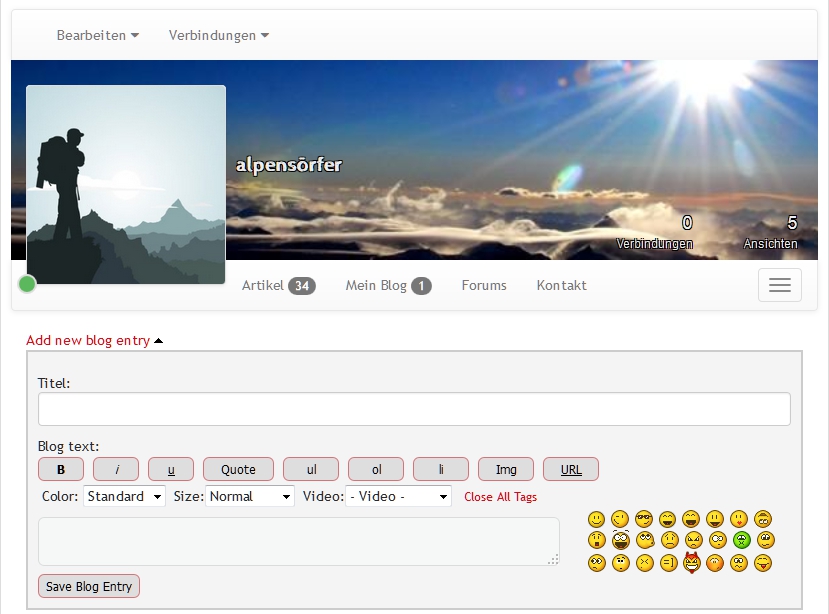Image resolution: width=829 pixels, height=614 pixels.
Task: Insert the X-eyed emoticon
Action: pyautogui.click(x=644, y=563)
